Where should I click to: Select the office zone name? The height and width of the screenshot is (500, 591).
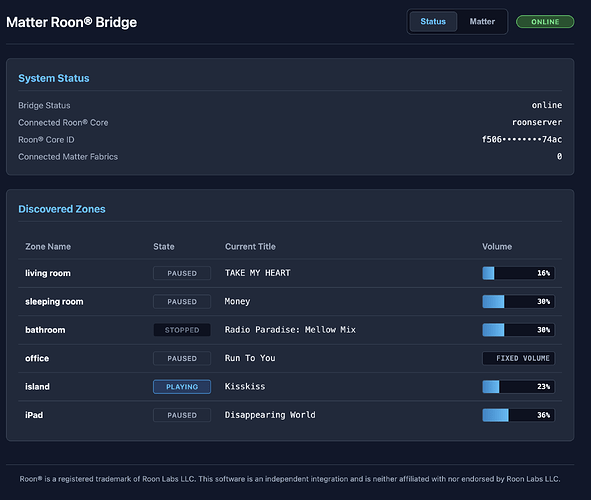(x=37, y=358)
